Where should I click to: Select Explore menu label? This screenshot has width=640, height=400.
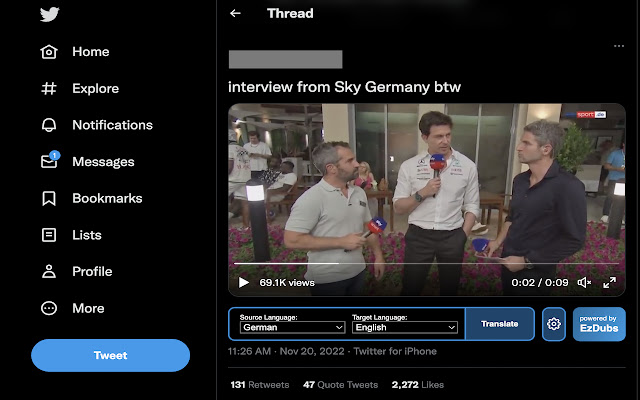pyautogui.click(x=96, y=89)
